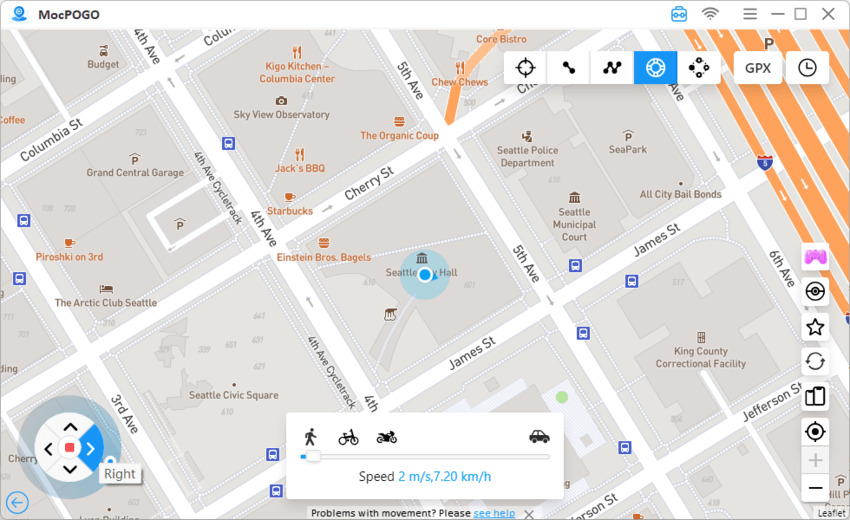850x520 pixels.
Task: Choose bicycle speed mode icon
Action: [349, 437]
